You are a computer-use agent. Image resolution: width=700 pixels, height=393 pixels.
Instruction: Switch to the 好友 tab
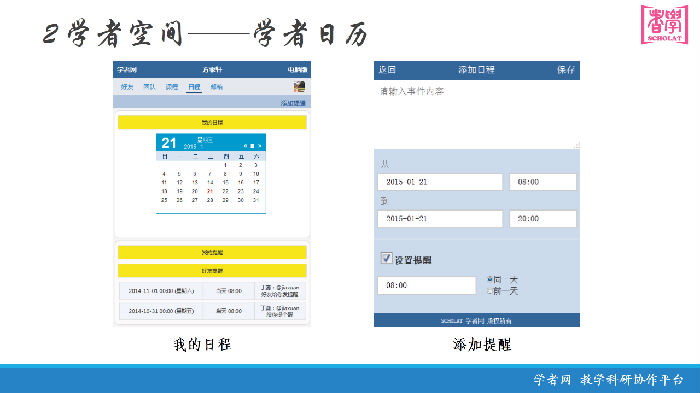click(x=127, y=87)
